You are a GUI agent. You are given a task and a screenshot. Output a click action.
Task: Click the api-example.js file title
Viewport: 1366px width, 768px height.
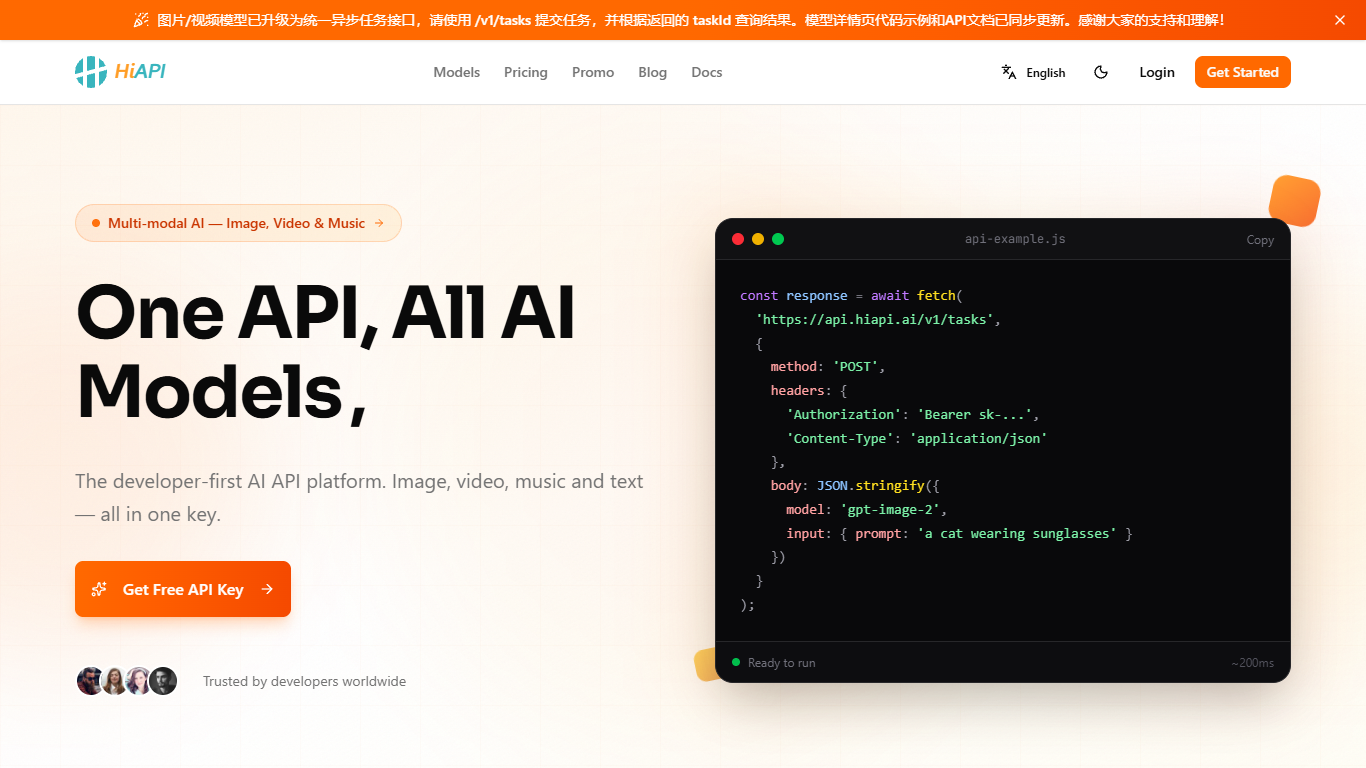1015,239
